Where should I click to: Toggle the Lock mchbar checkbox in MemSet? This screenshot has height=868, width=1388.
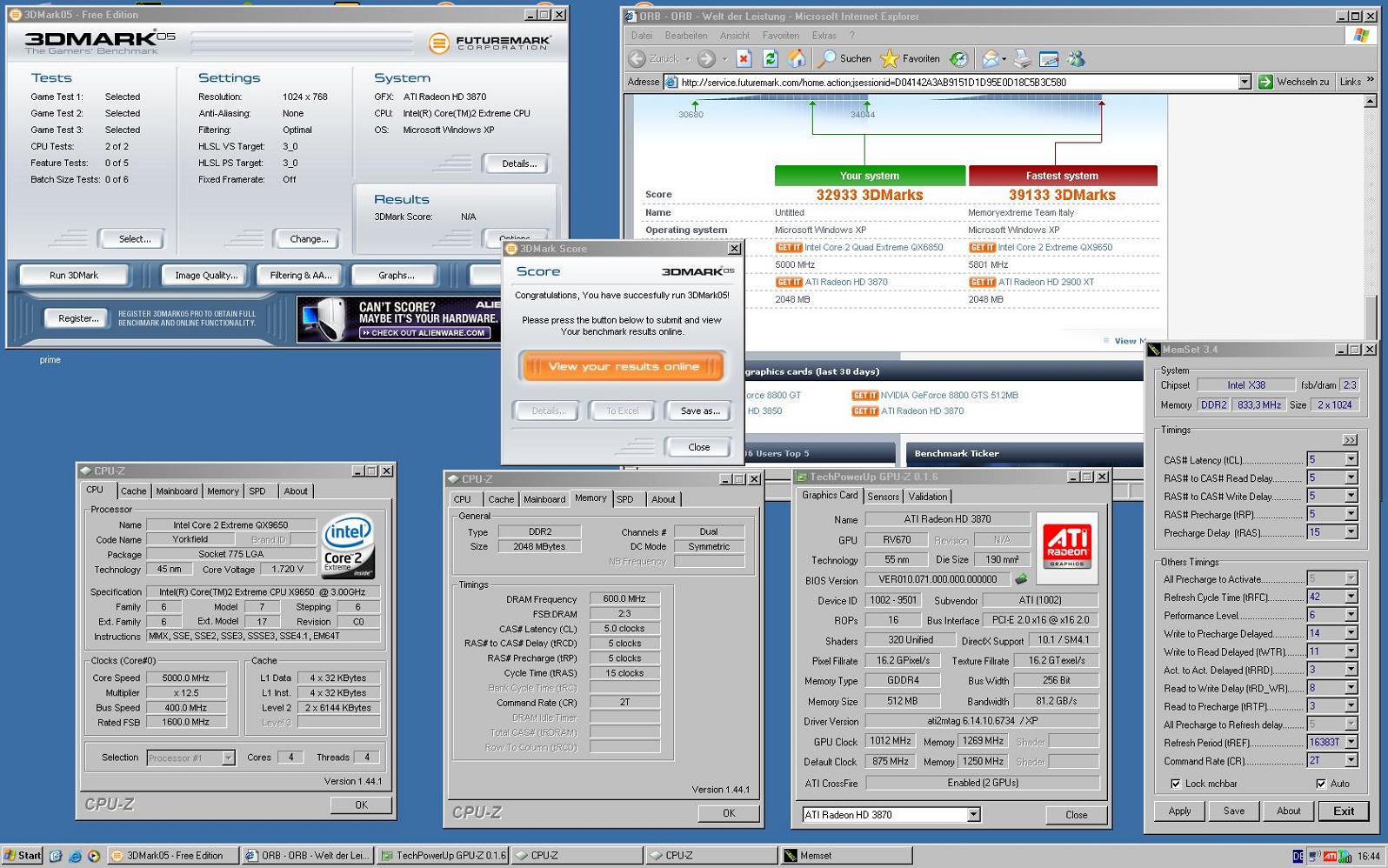pos(1176,784)
